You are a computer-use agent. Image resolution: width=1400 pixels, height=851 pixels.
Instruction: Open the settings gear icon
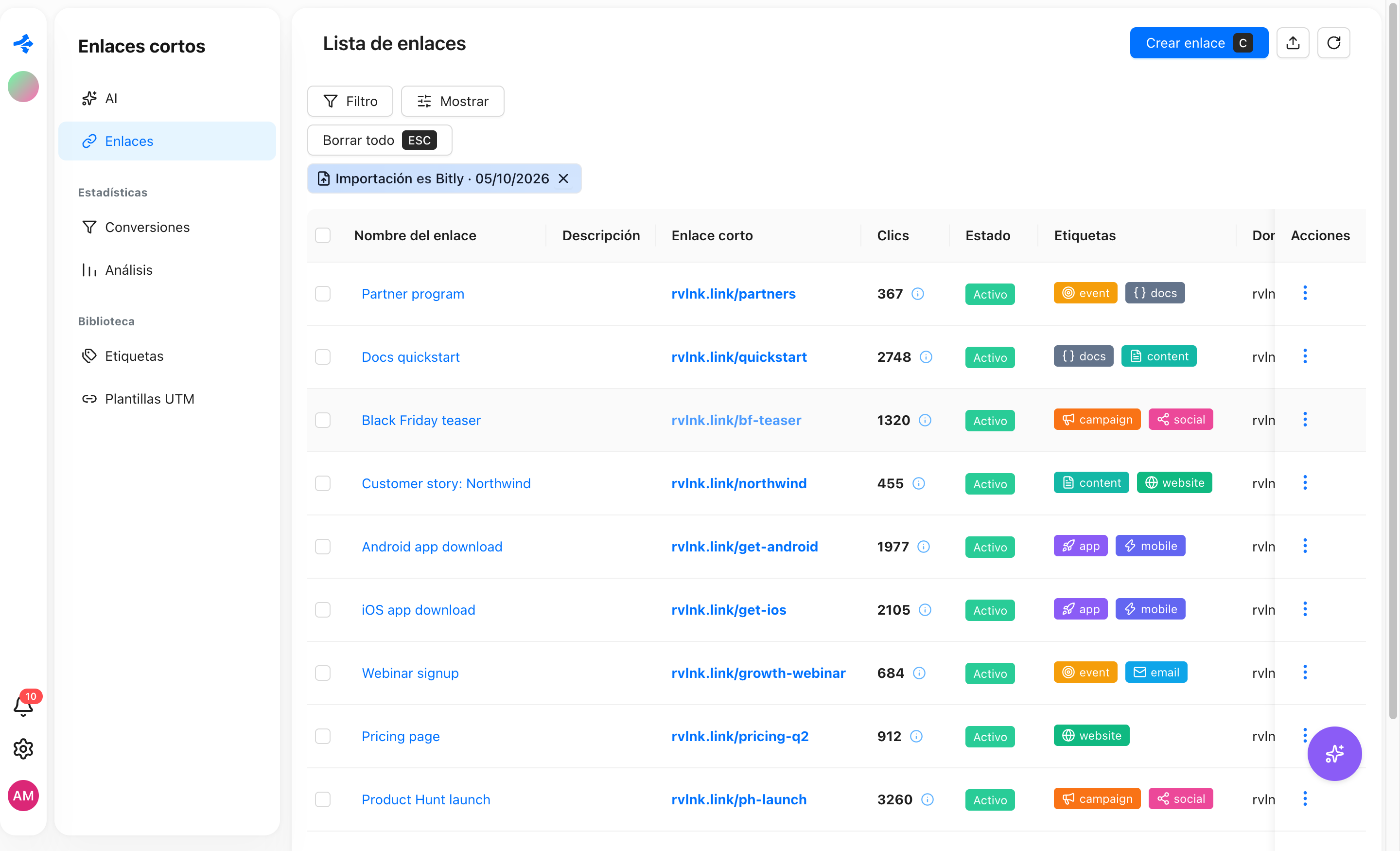(23, 749)
